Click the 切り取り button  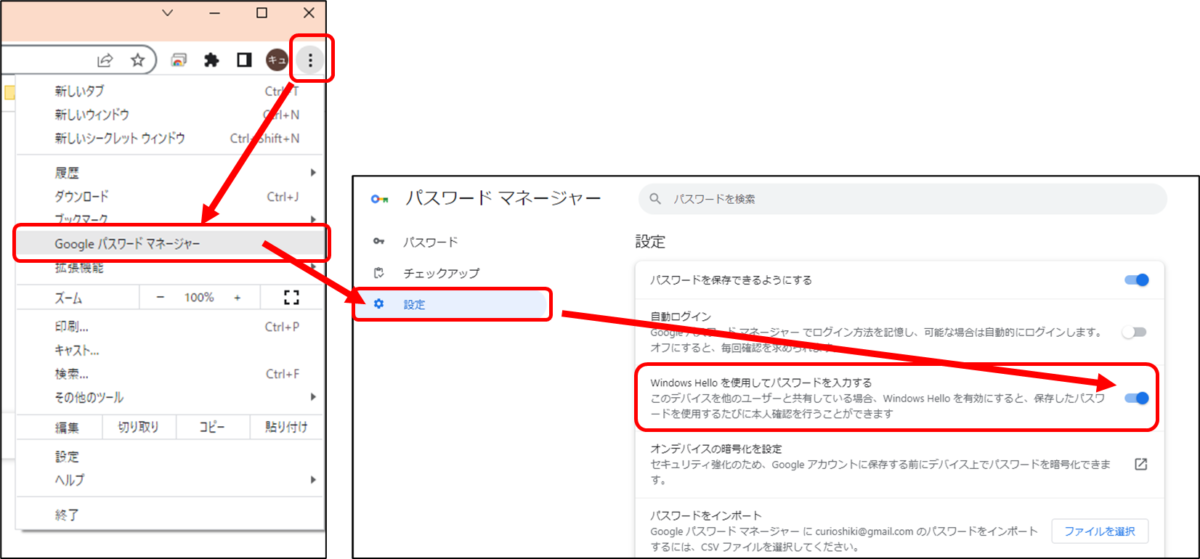click(139, 427)
